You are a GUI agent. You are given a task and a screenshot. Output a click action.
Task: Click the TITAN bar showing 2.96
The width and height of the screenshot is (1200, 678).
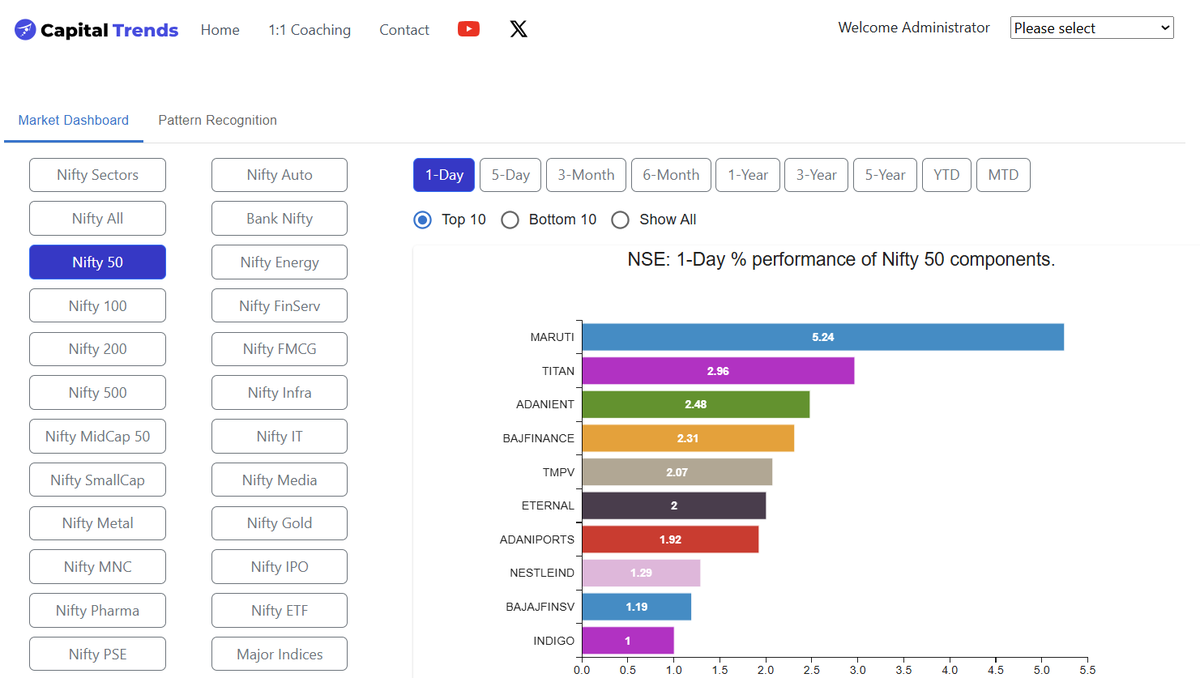click(718, 371)
